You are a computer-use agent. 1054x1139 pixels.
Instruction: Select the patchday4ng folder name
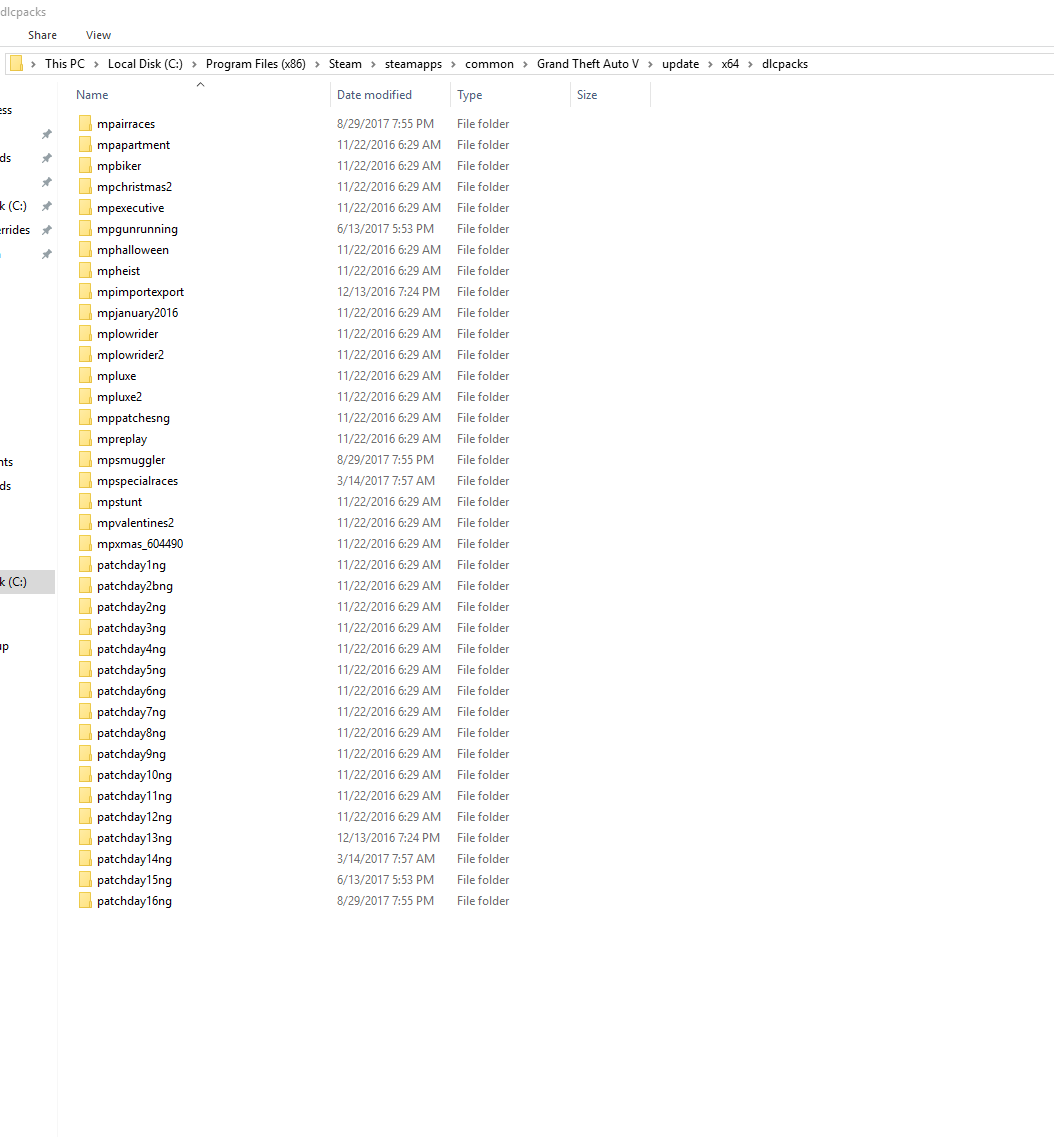click(x=131, y=649)
